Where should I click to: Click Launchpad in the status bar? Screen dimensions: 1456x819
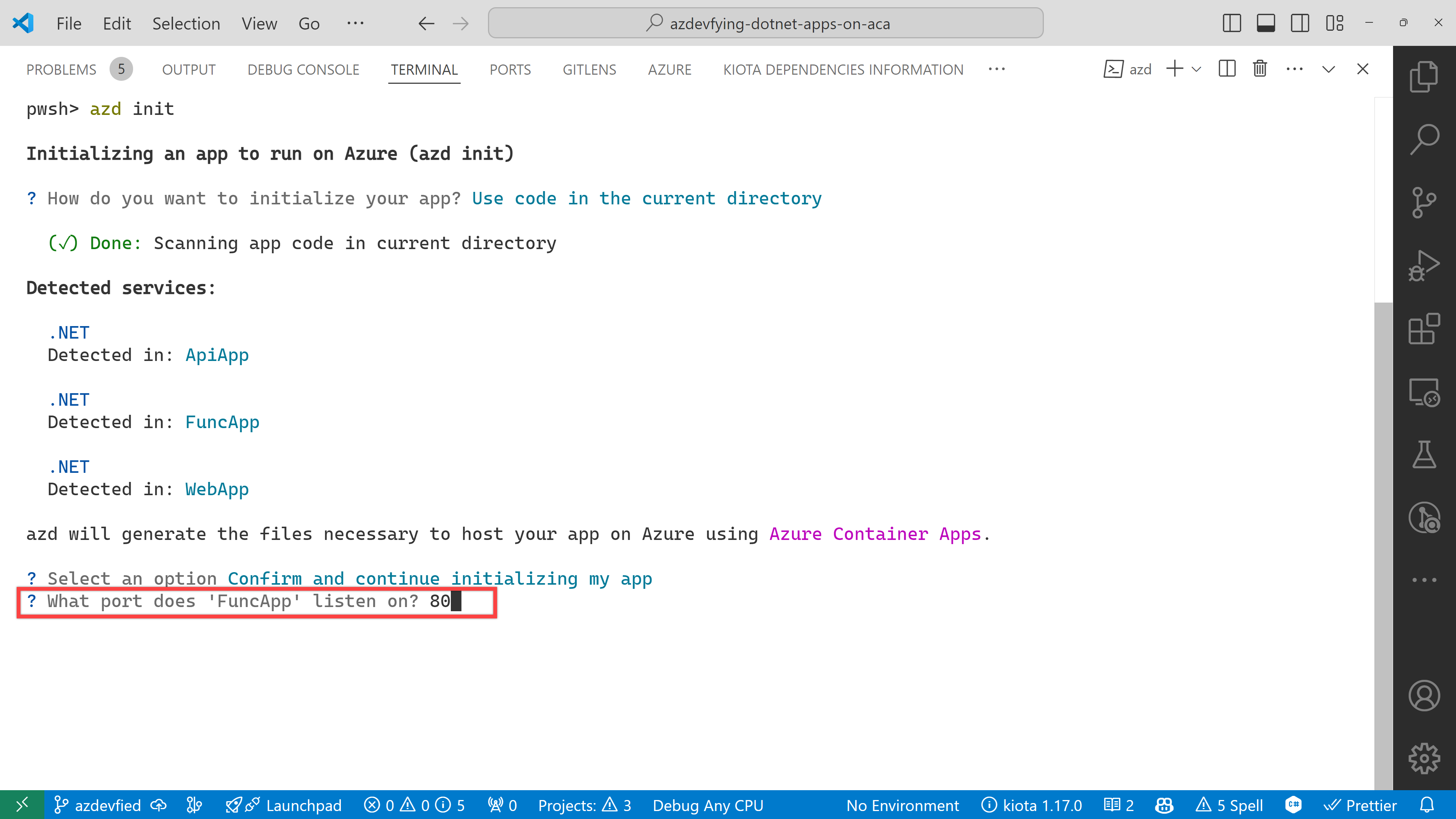(284, 805)
